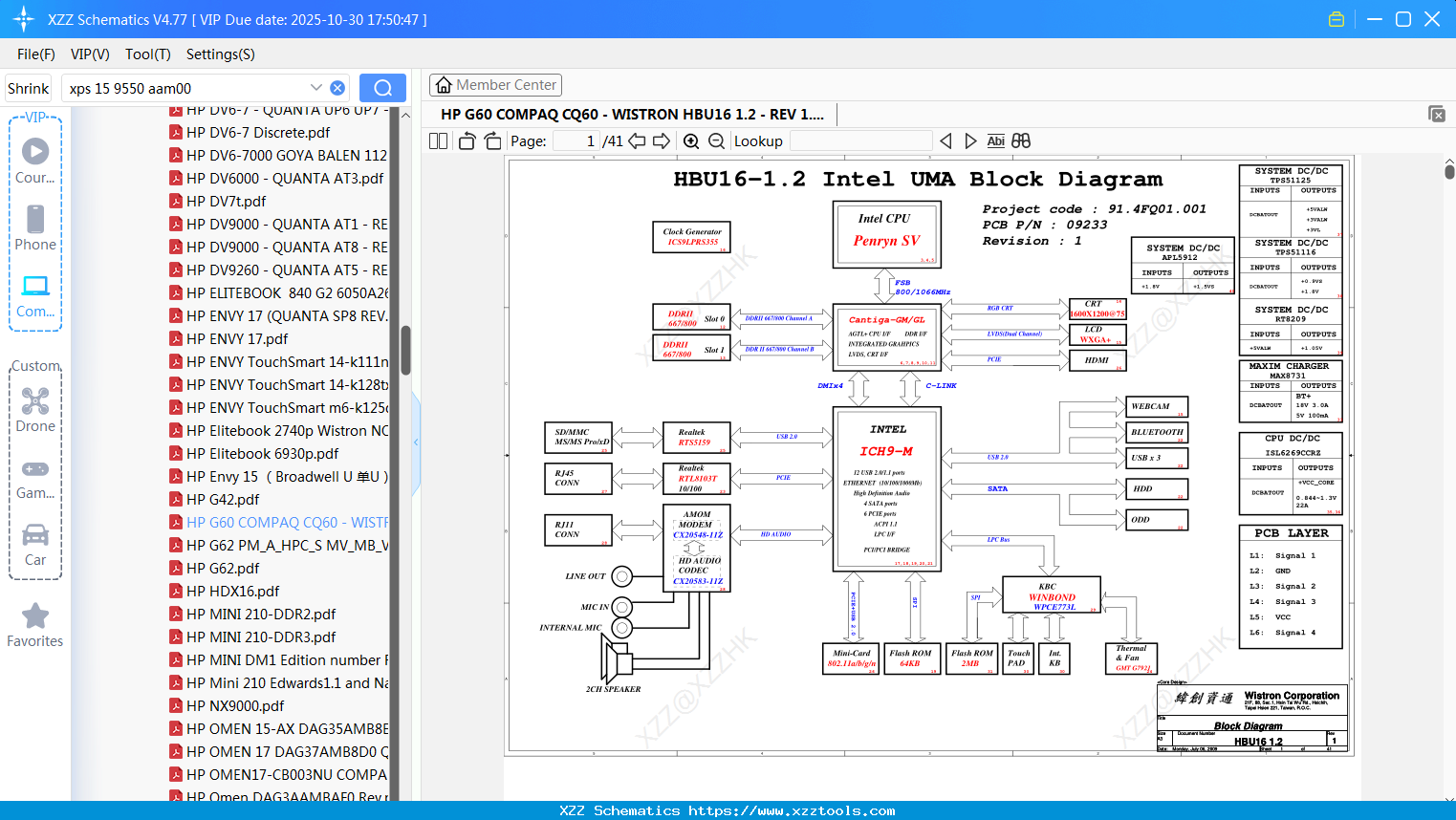The width and height of the screenshot is (1456, 820).
Task: Open HP Envy 15 (Broadwell U) file
Action: [278, 477]
